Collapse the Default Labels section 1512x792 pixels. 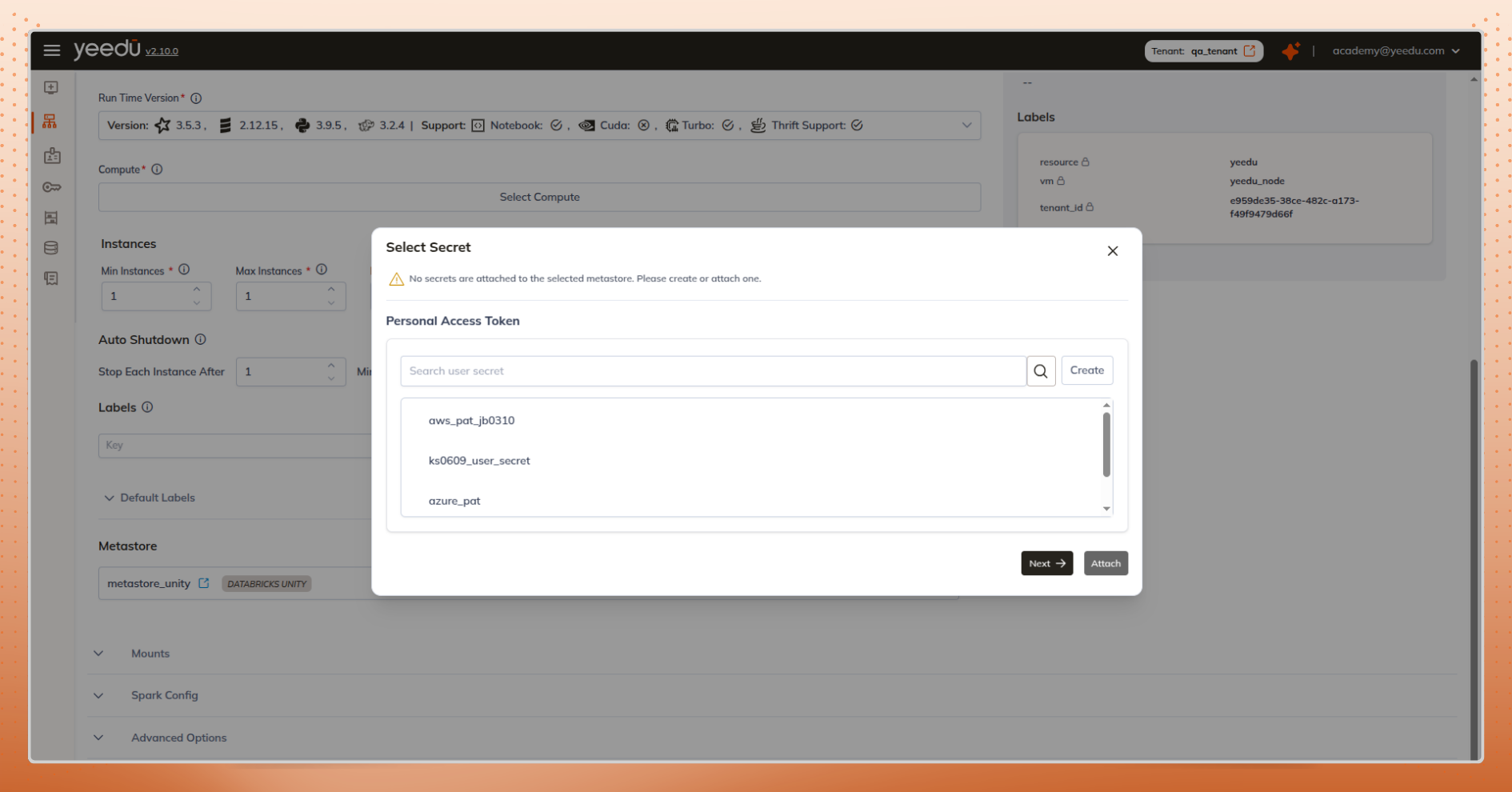point(110,498)
